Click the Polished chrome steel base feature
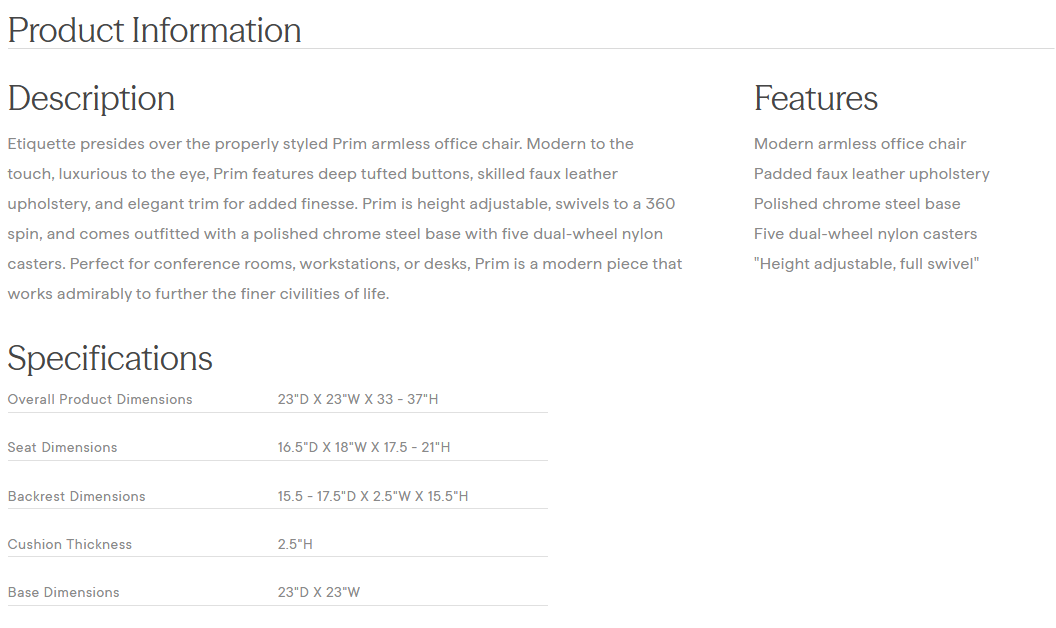This screenshot has width=1056, height=628. click(x=857, y=204)
